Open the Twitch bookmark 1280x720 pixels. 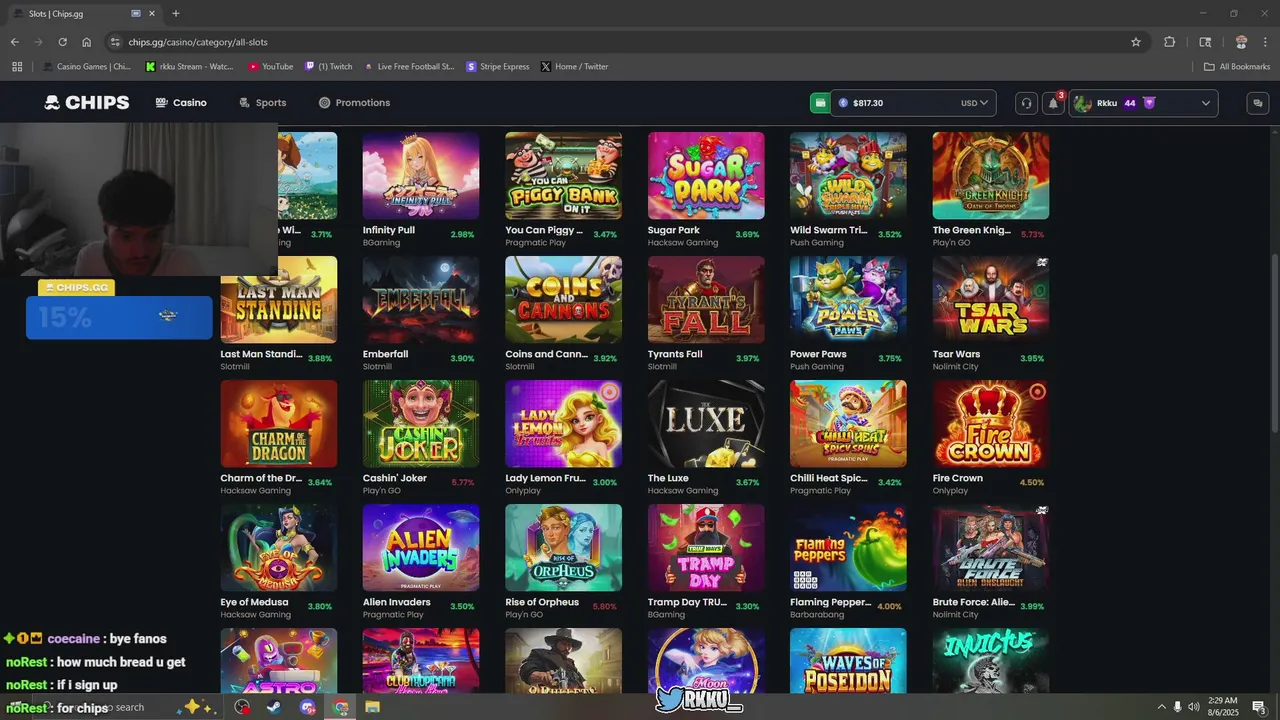pyautogui.click(x=329, y=67)
